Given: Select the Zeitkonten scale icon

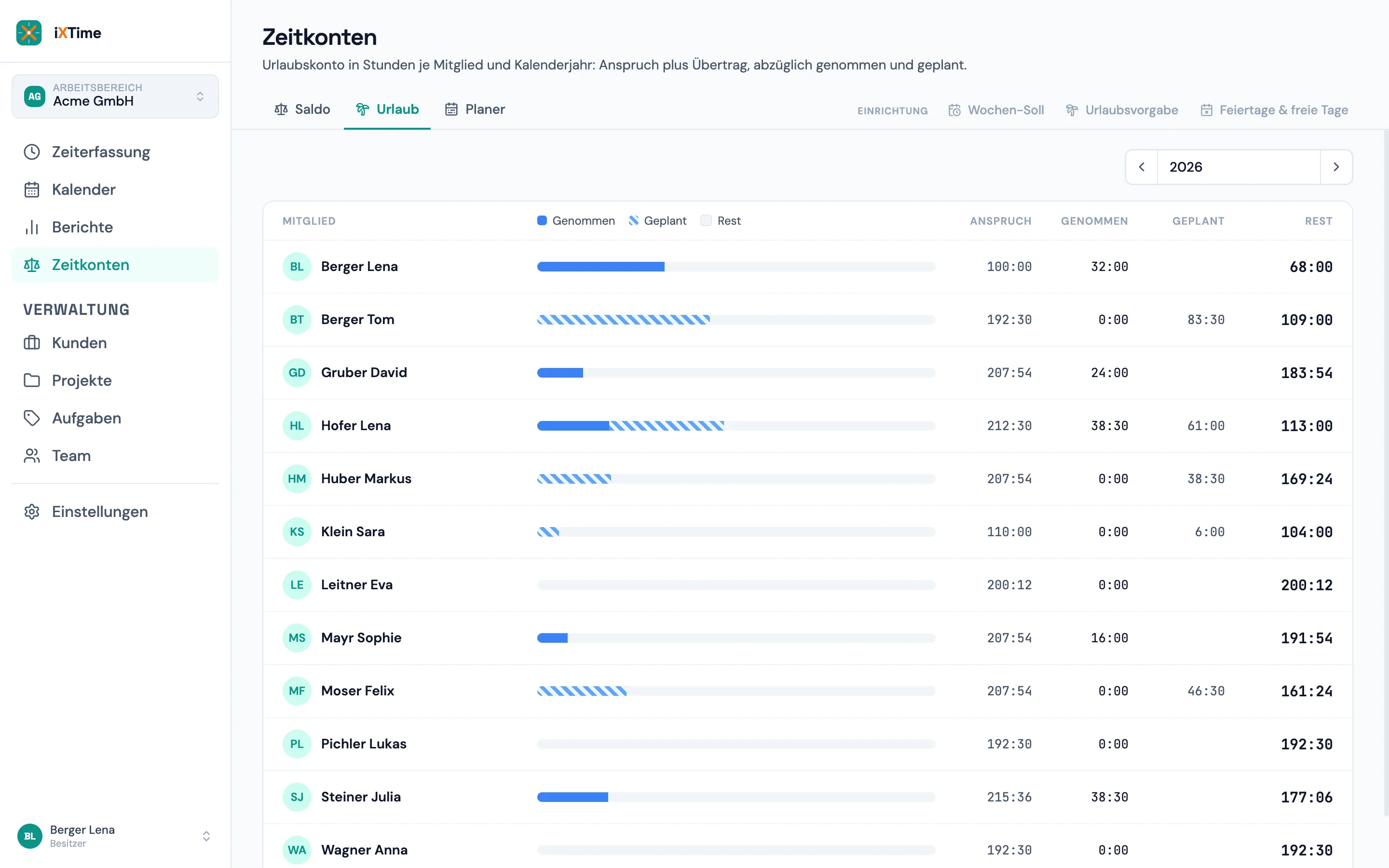Looking at the screenshot, I should click(x=31, y=265).
